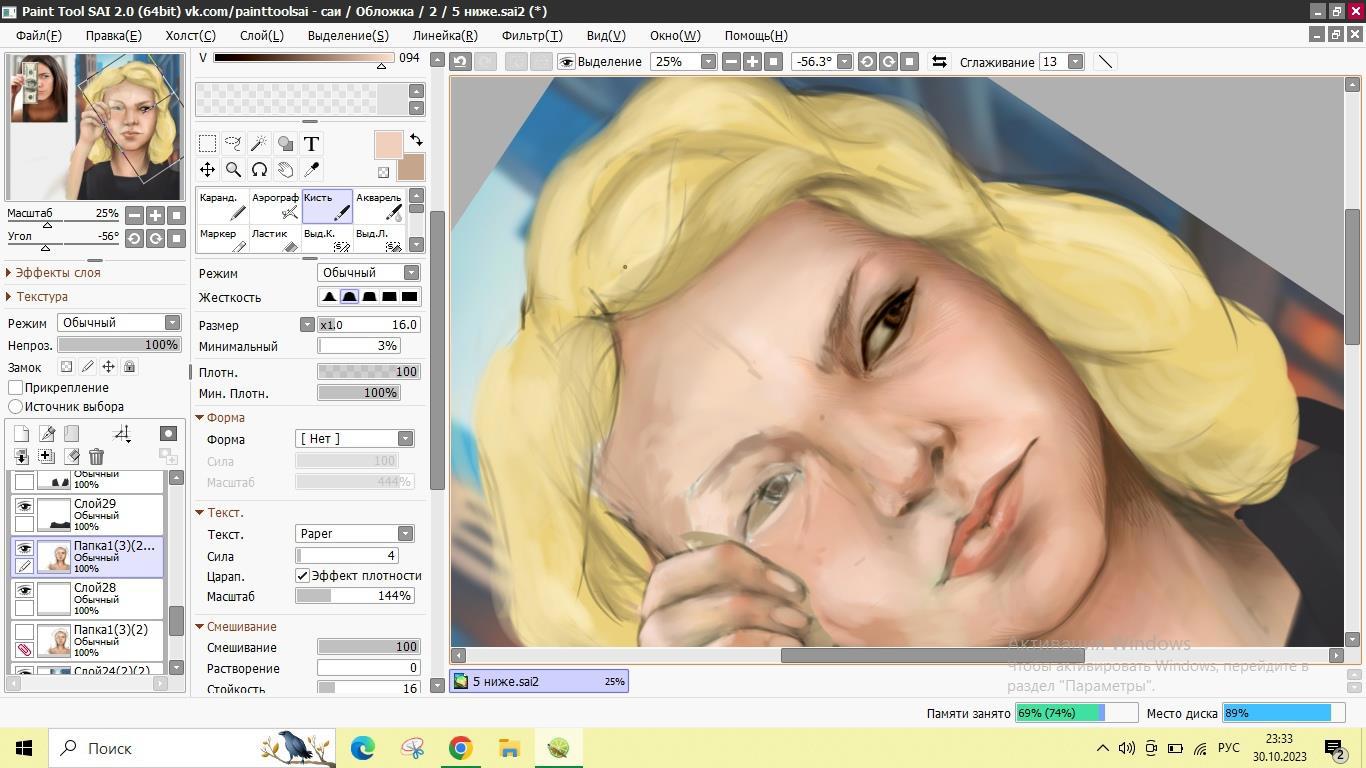Swap foreground and background colors
Image resolution: width=1366 pixels, height=768 pixels.
pyautogui.click(x=416, y=140)
